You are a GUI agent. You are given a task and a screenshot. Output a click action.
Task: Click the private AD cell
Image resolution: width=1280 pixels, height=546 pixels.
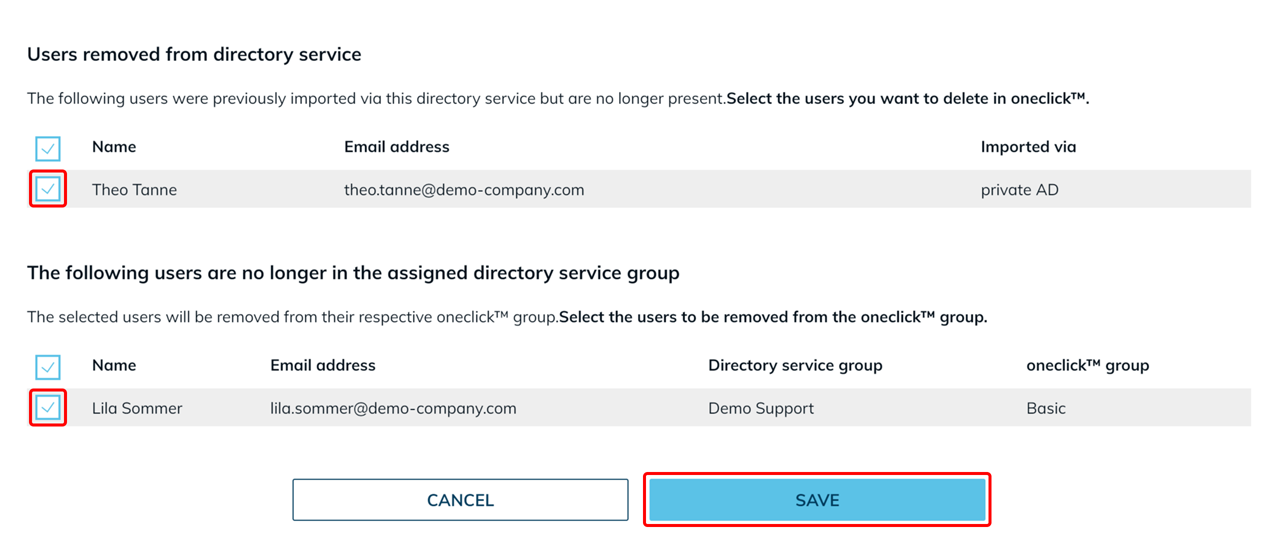tap(1020, 190)
